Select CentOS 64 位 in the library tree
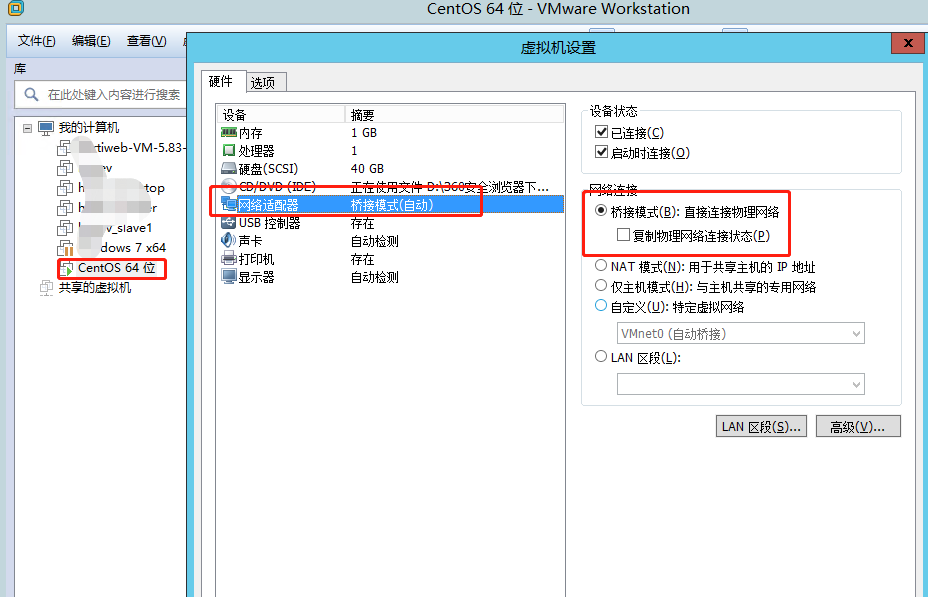The width and height of the screenshot is (928, 597). (x=117, y=268)
